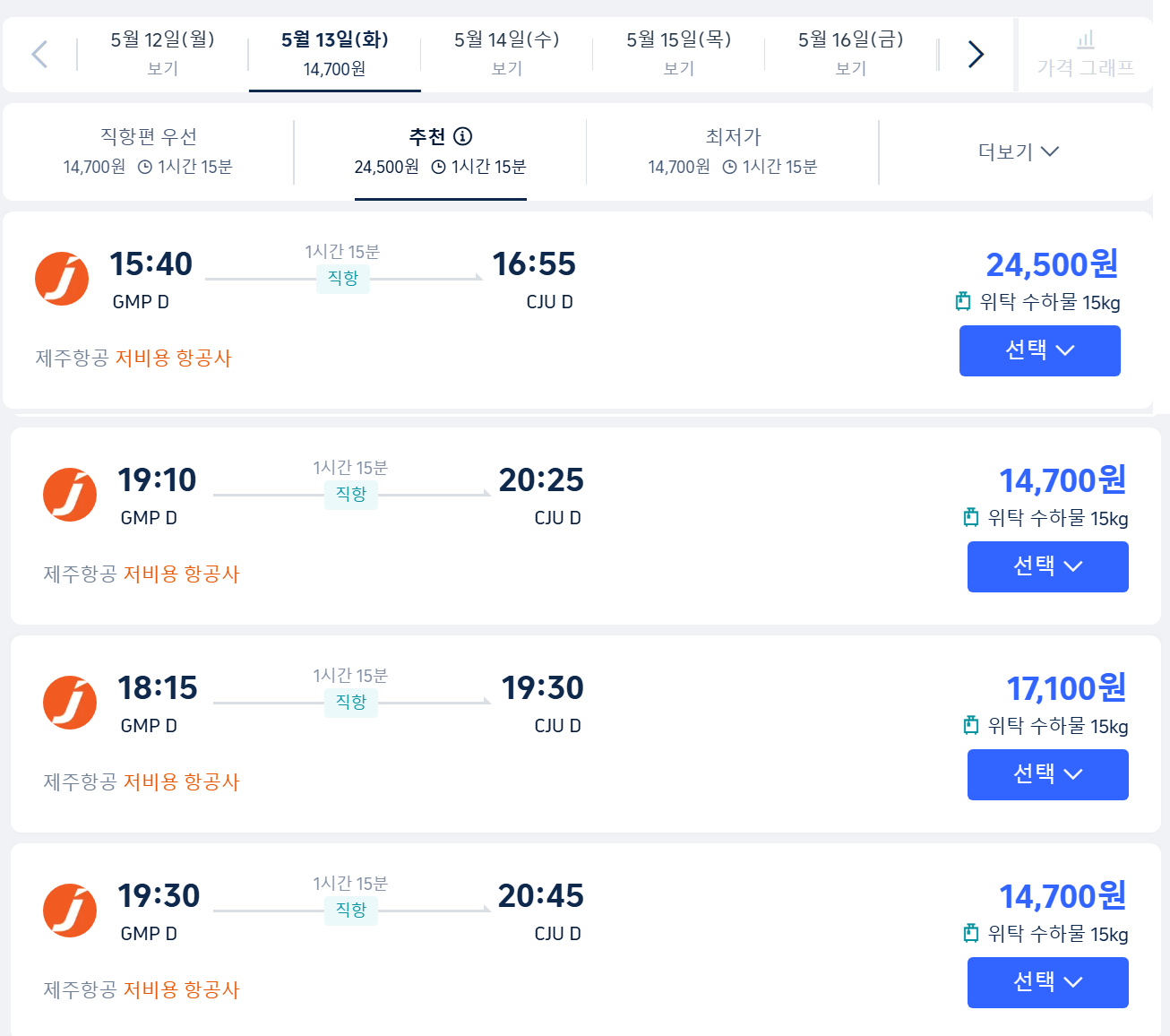Sort by 직항편 우선 tab
The image size is (1170, 1036).
click(148, 151)
